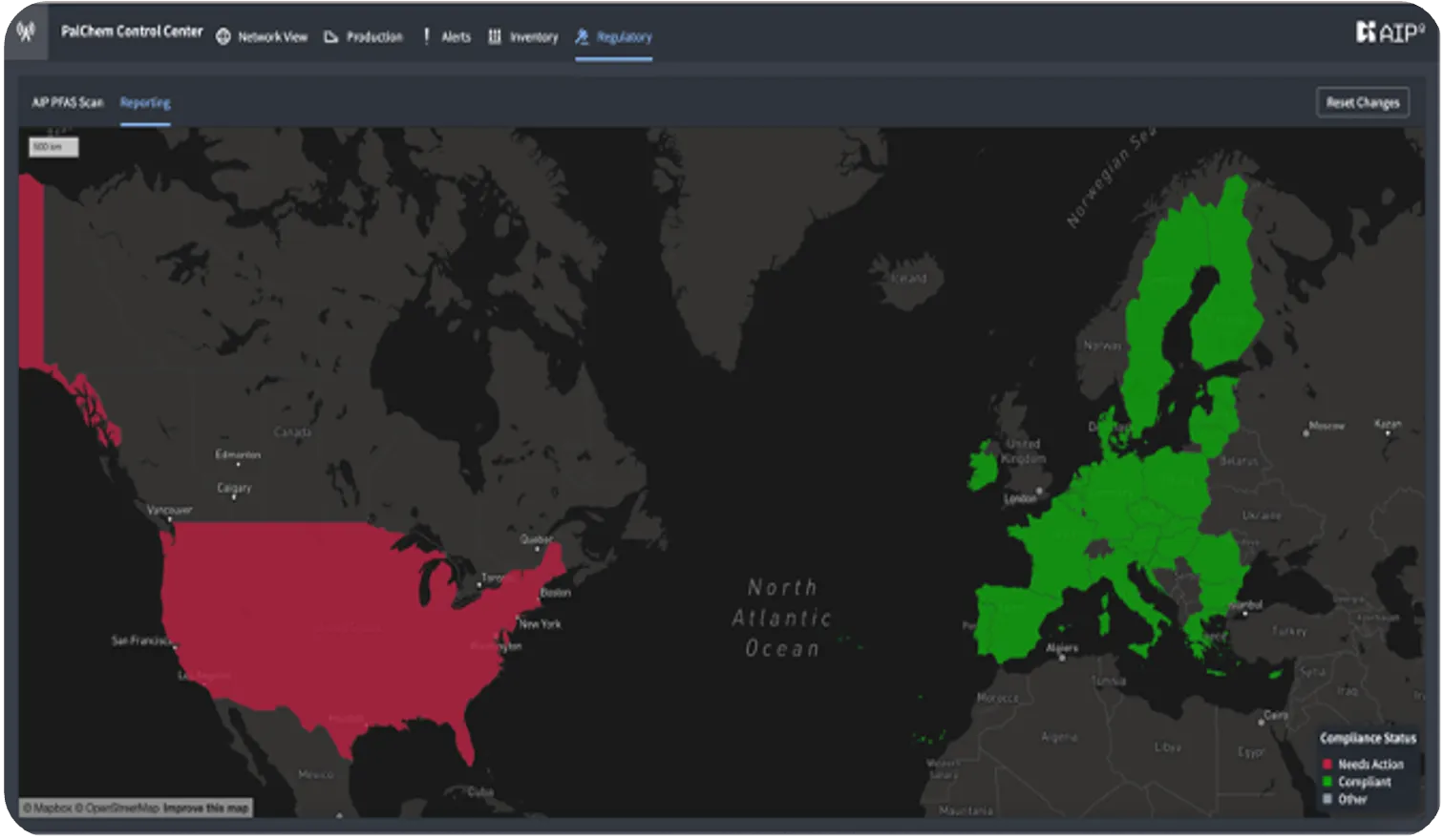The height and width of the screenshot is (840, 1444).
Task: Click the map scale bar indicator
Action: click(53, 147)
